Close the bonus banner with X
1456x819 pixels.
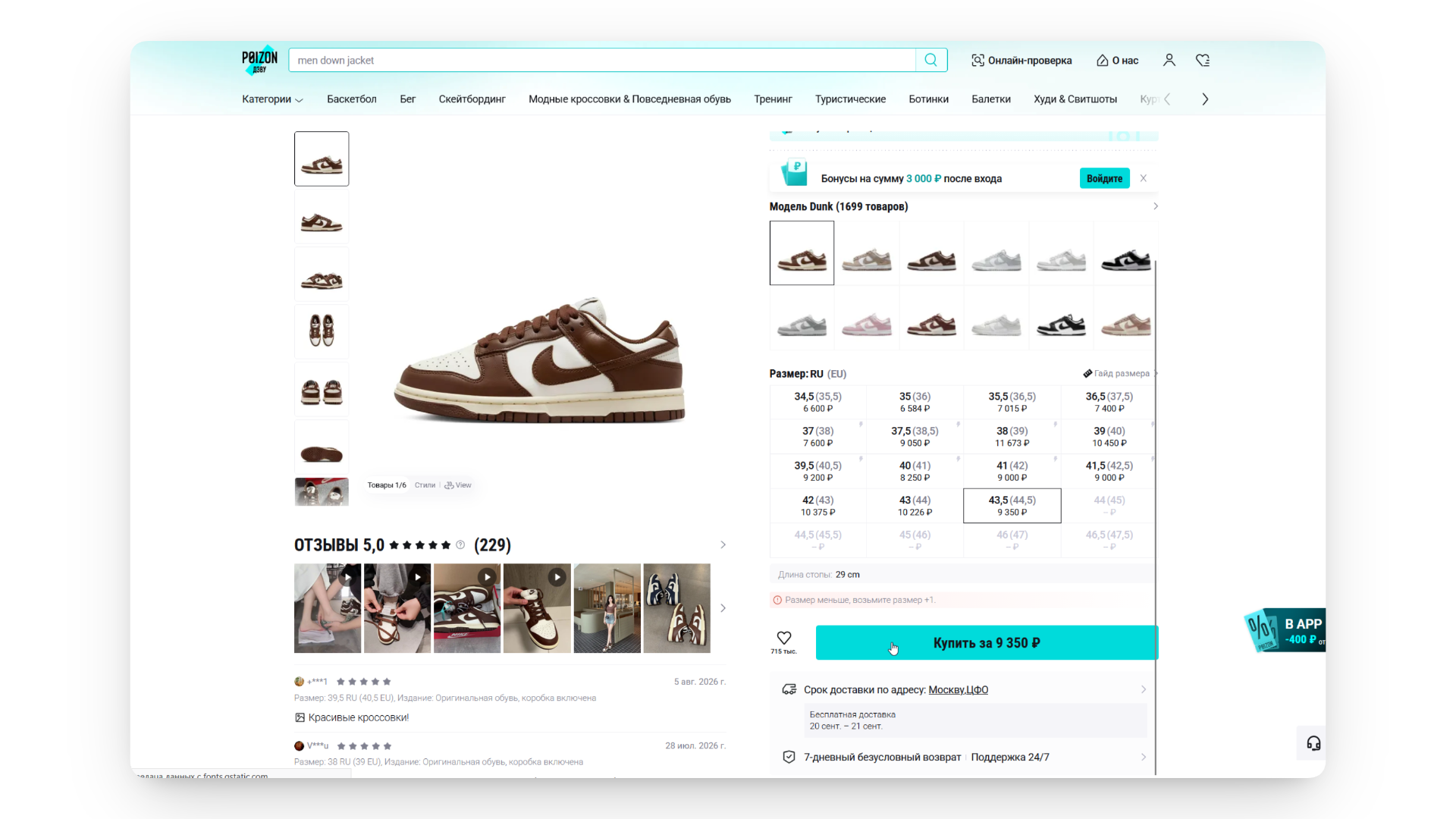tap(1144, 178)
